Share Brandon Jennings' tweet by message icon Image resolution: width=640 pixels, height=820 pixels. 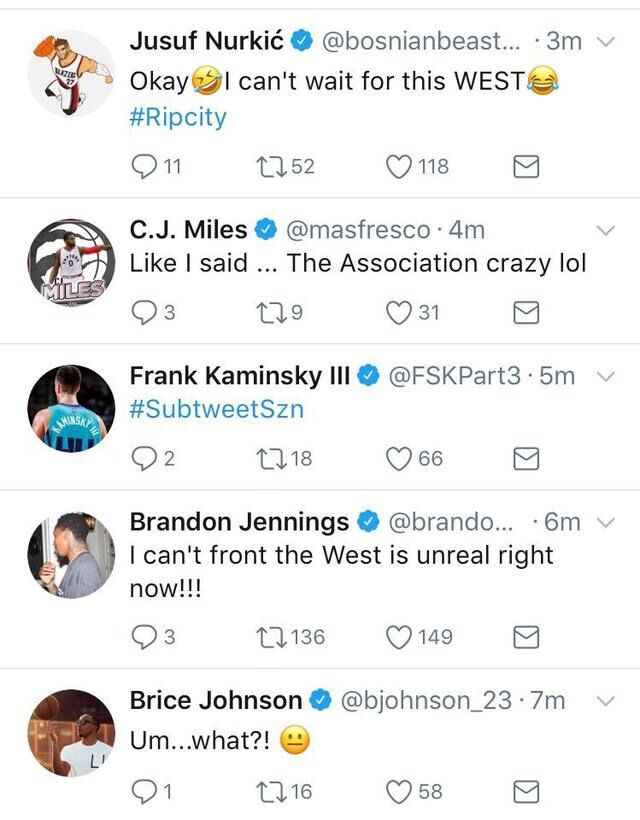tap(526, 637)
